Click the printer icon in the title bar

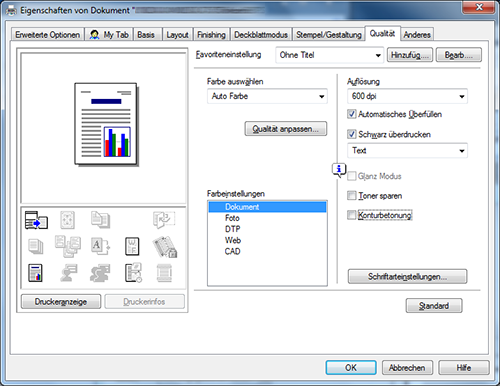point(11,10)
